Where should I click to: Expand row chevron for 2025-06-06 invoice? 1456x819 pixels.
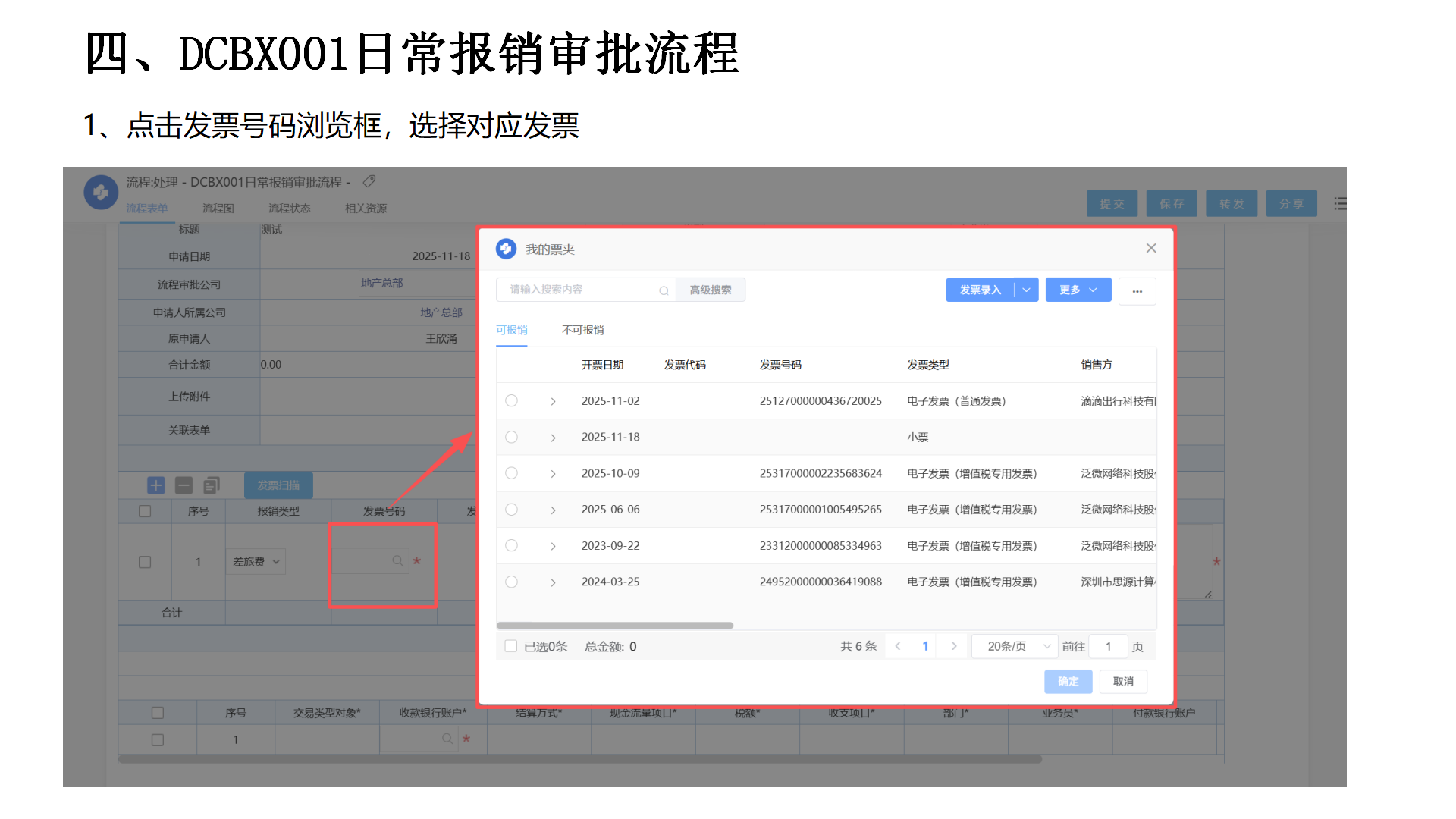point(553,510)
